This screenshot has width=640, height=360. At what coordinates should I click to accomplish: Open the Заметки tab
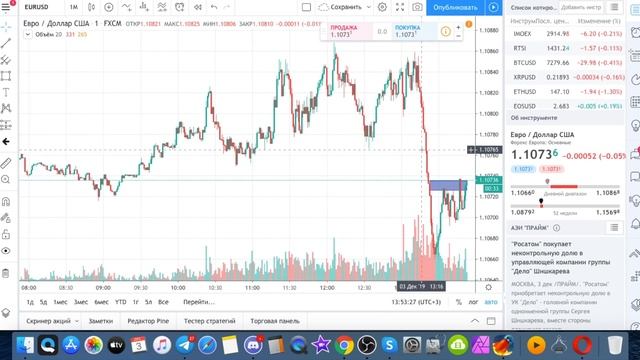(x=101, y=321)
